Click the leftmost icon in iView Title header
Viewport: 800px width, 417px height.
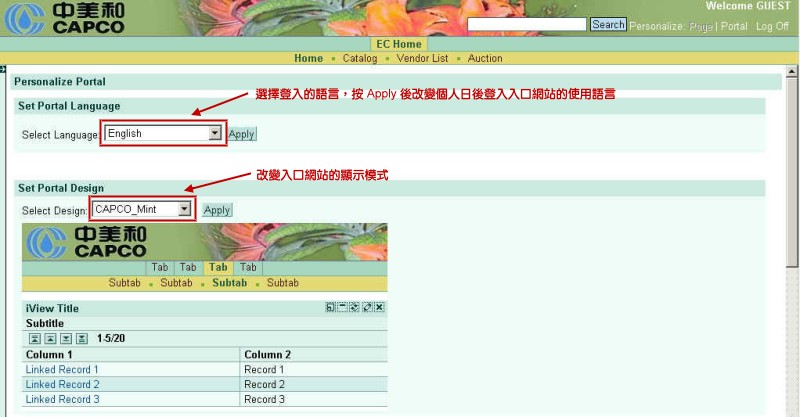[x=331, y=308]
